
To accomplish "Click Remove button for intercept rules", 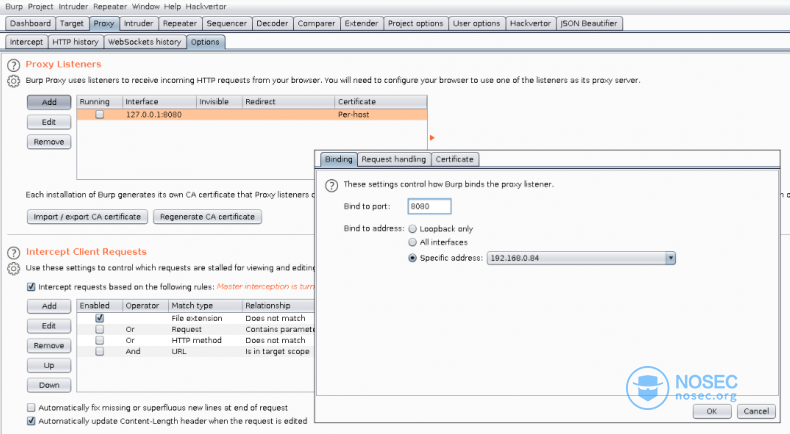I will click(x=49, y=345).
